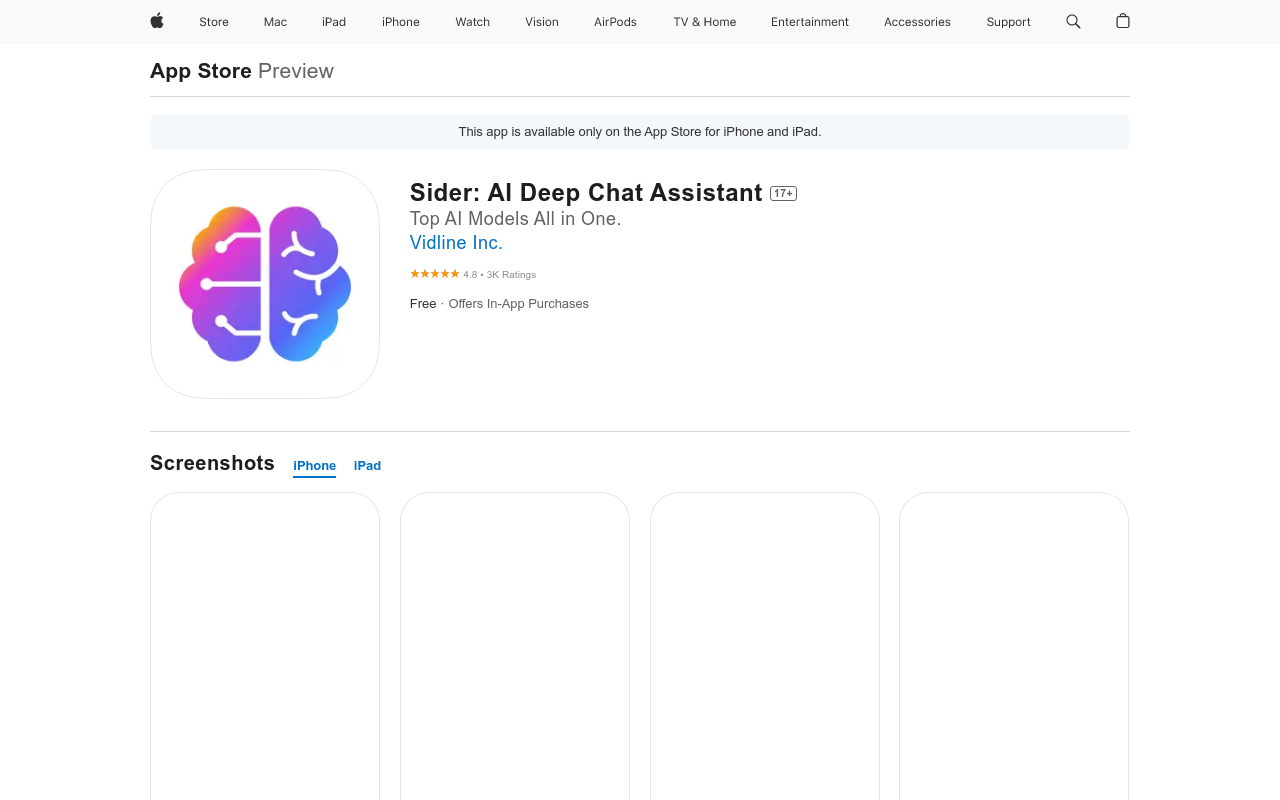Click the app title Sider: AI Deep Chat Assistant
The height and width of the screenshot is (800, 1280).
(586, 193)
